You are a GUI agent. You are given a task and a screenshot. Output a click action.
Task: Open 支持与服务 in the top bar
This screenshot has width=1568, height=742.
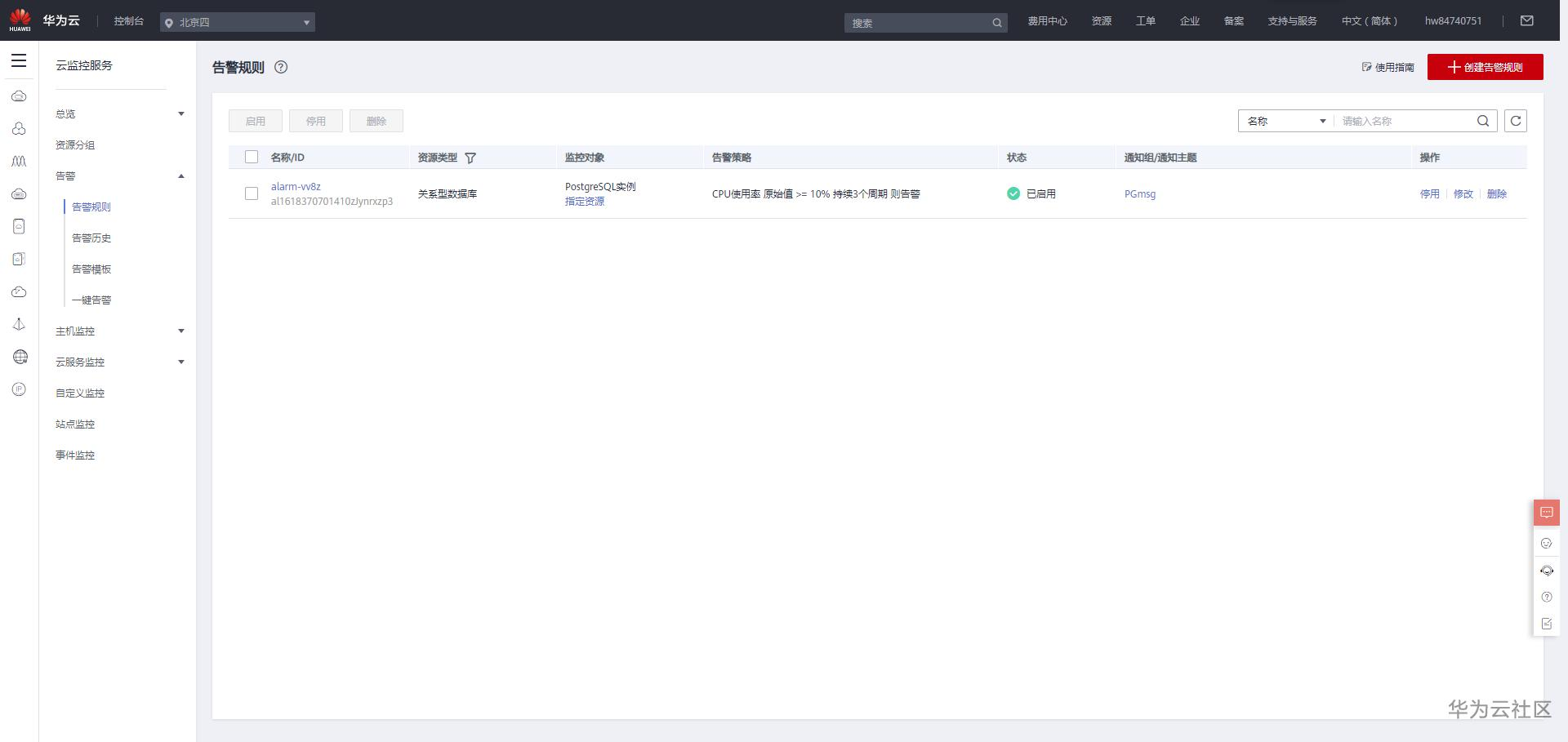(1292, 21)
